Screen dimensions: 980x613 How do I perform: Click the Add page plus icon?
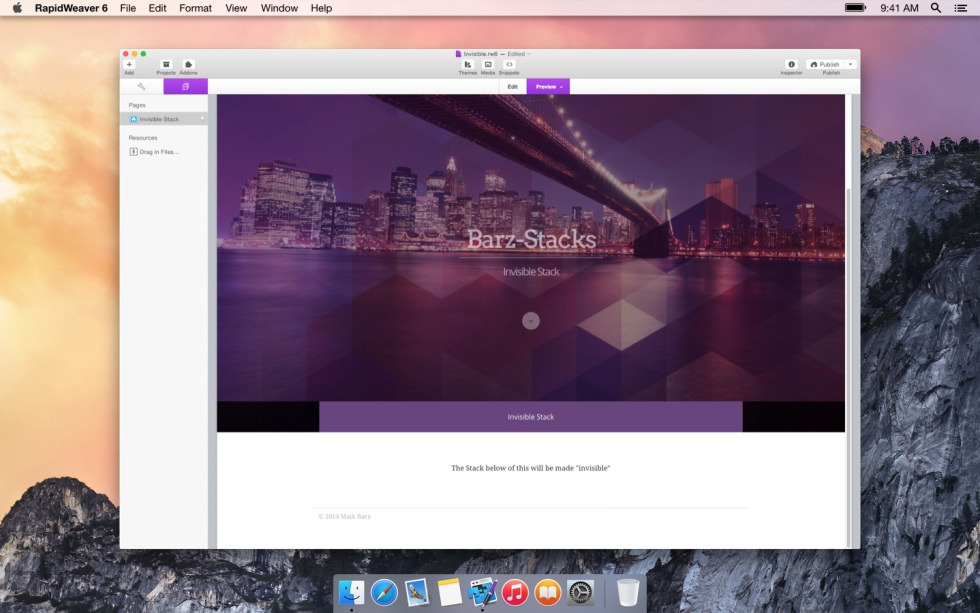(129, 64)
